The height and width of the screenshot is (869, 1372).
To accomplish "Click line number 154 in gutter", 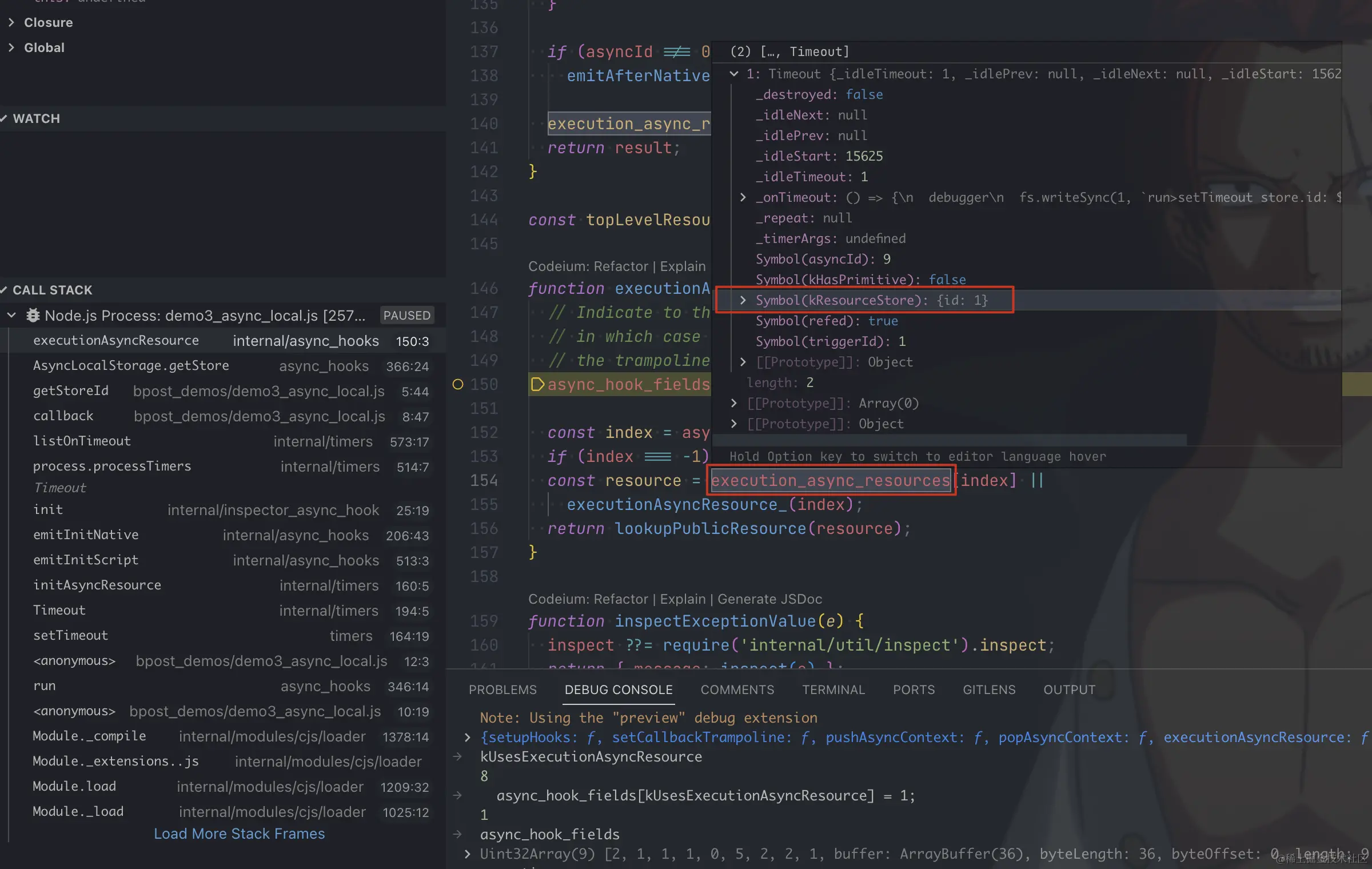I will 484,480.
